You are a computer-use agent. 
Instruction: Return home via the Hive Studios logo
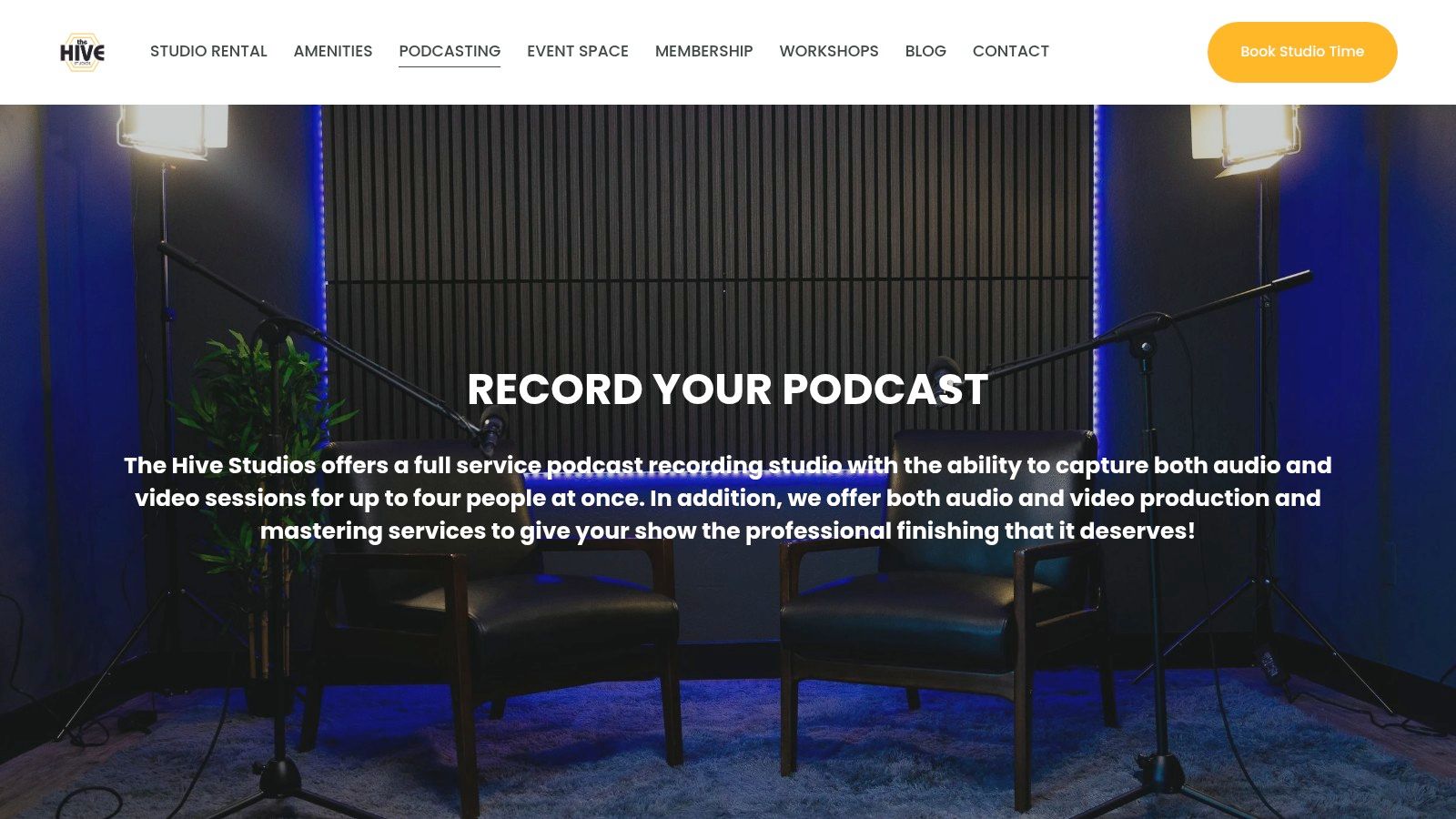(x=83, y=52)
